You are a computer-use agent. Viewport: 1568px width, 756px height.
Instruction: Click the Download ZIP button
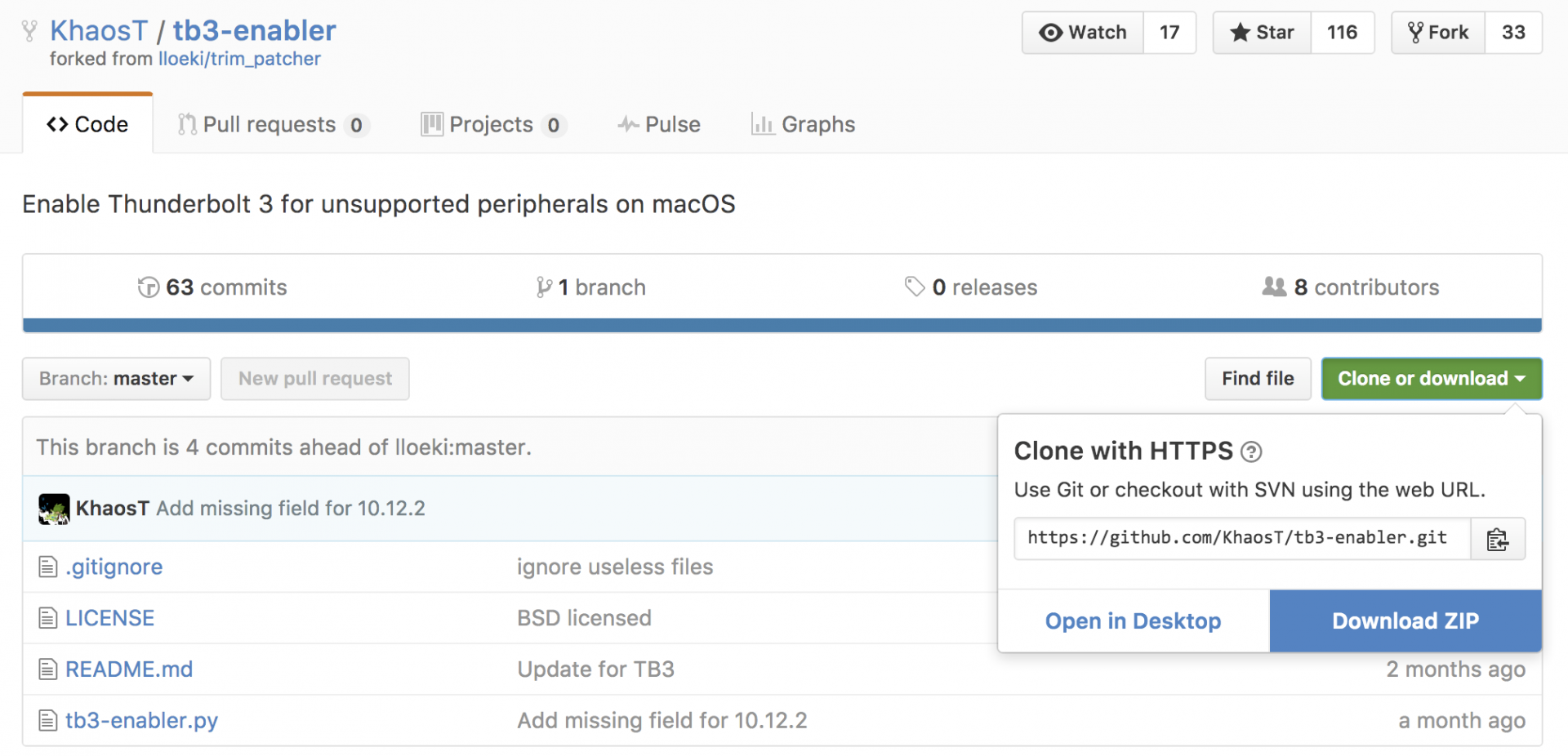pos(1405,621)
